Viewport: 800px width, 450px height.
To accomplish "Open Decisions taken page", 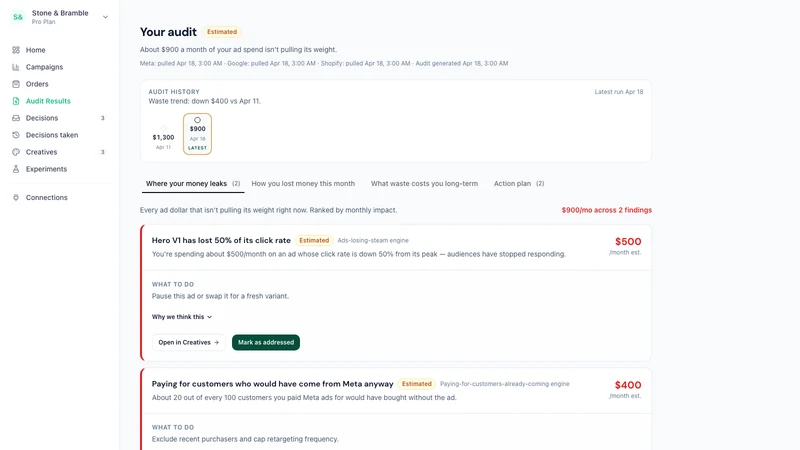I will (52, 135).
